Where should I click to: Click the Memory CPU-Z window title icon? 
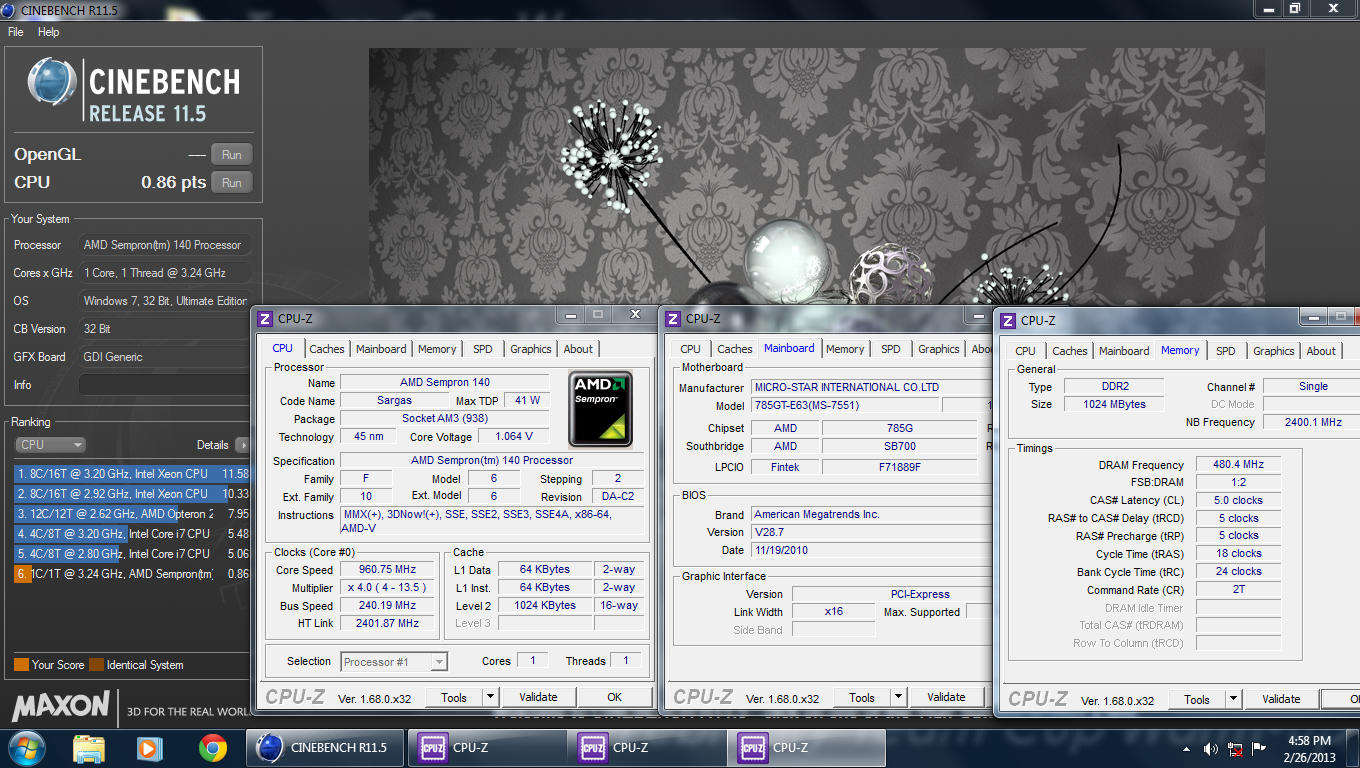tap(1008, 321)
